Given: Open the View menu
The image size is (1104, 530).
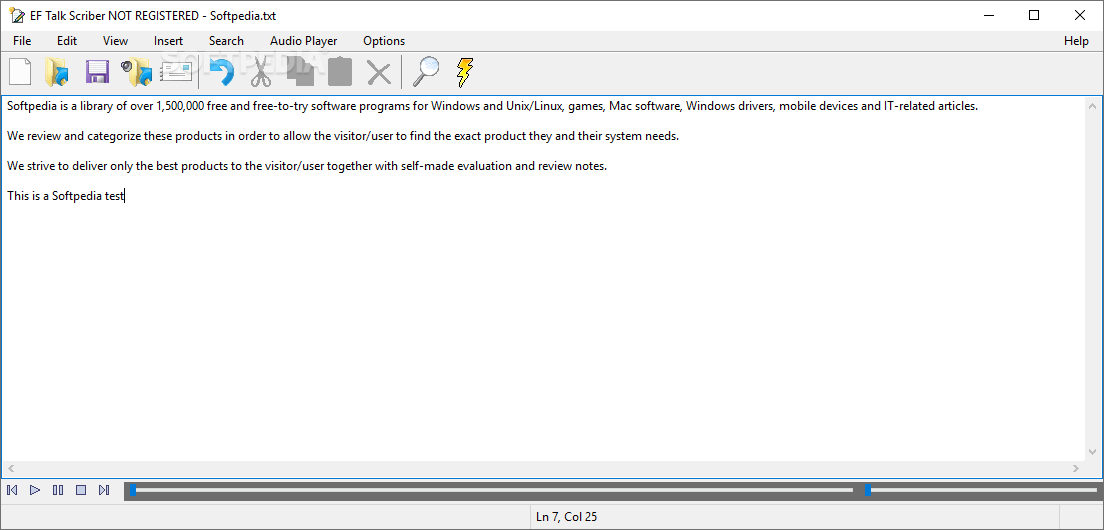Looking at the screenshot, I should [115, 41].
